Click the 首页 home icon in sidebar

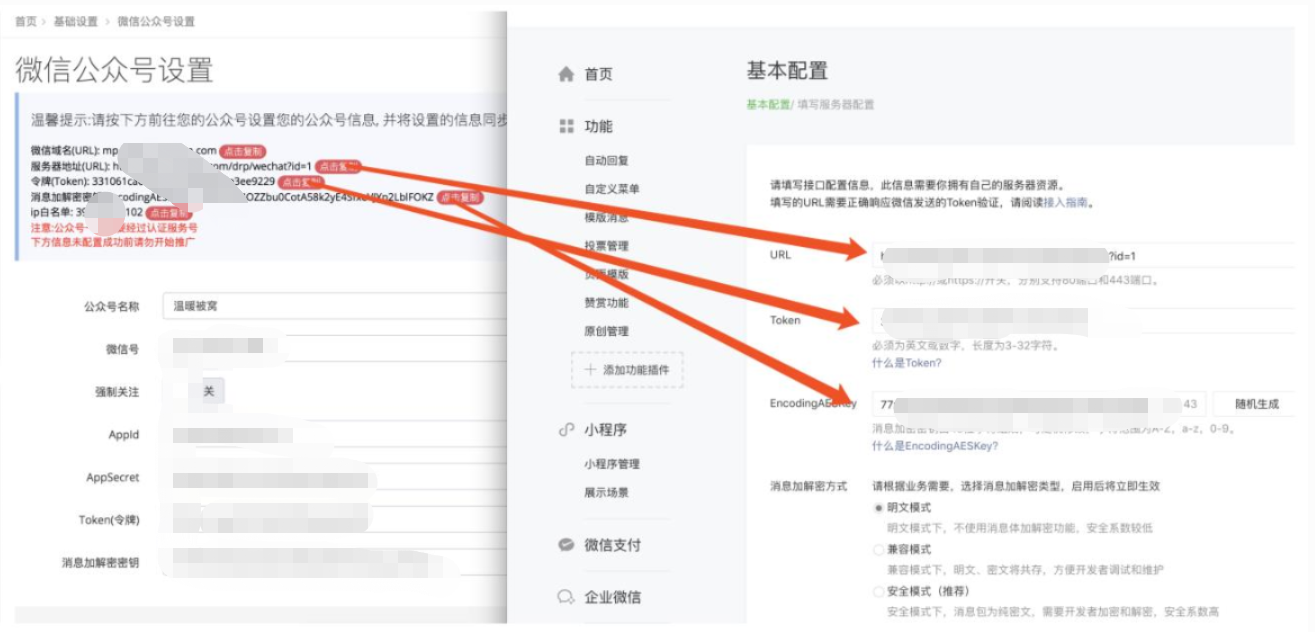566,74
